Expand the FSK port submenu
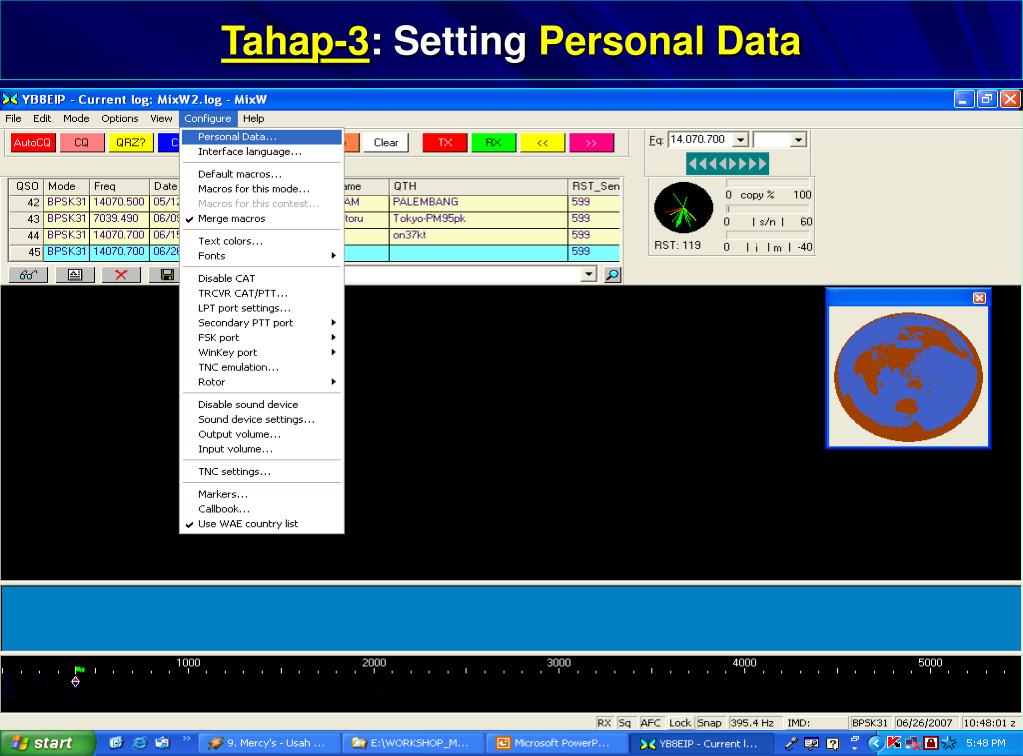1023x756 pixels. point(262,337)
